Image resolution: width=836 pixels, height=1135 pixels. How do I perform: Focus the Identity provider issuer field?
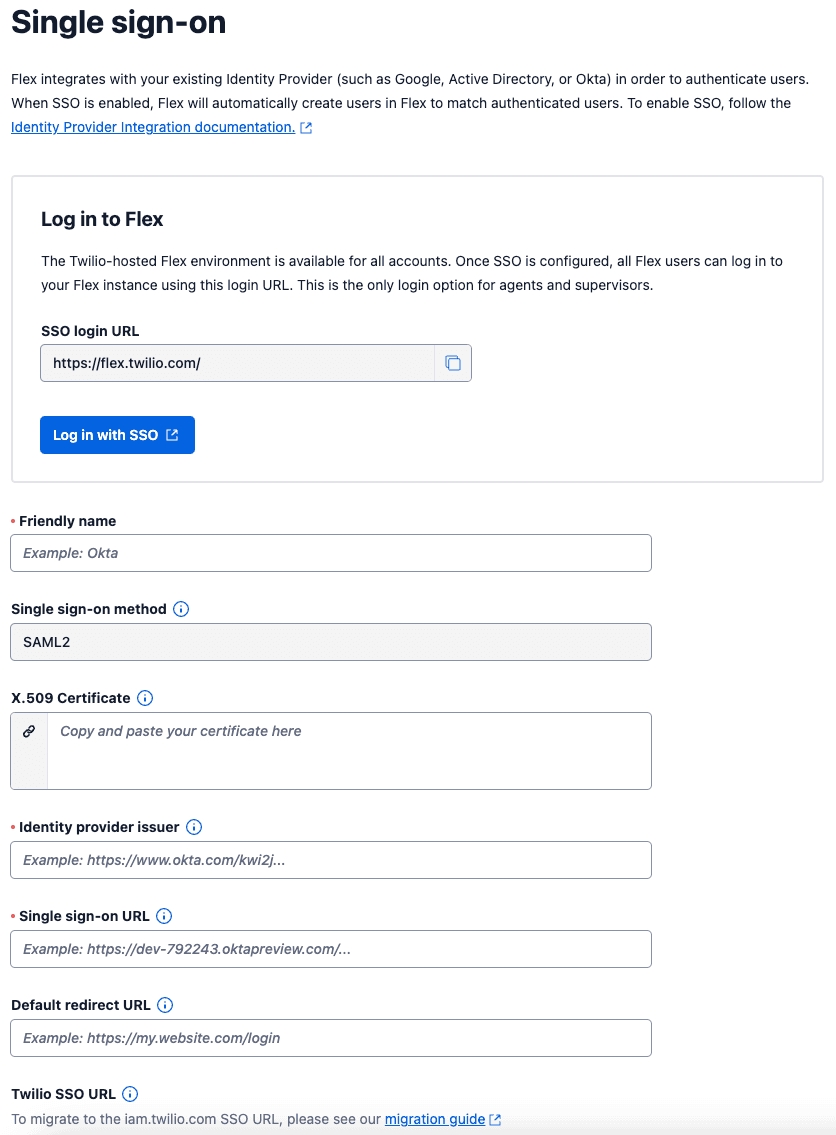pyautogui.click(x=331, y=859)
